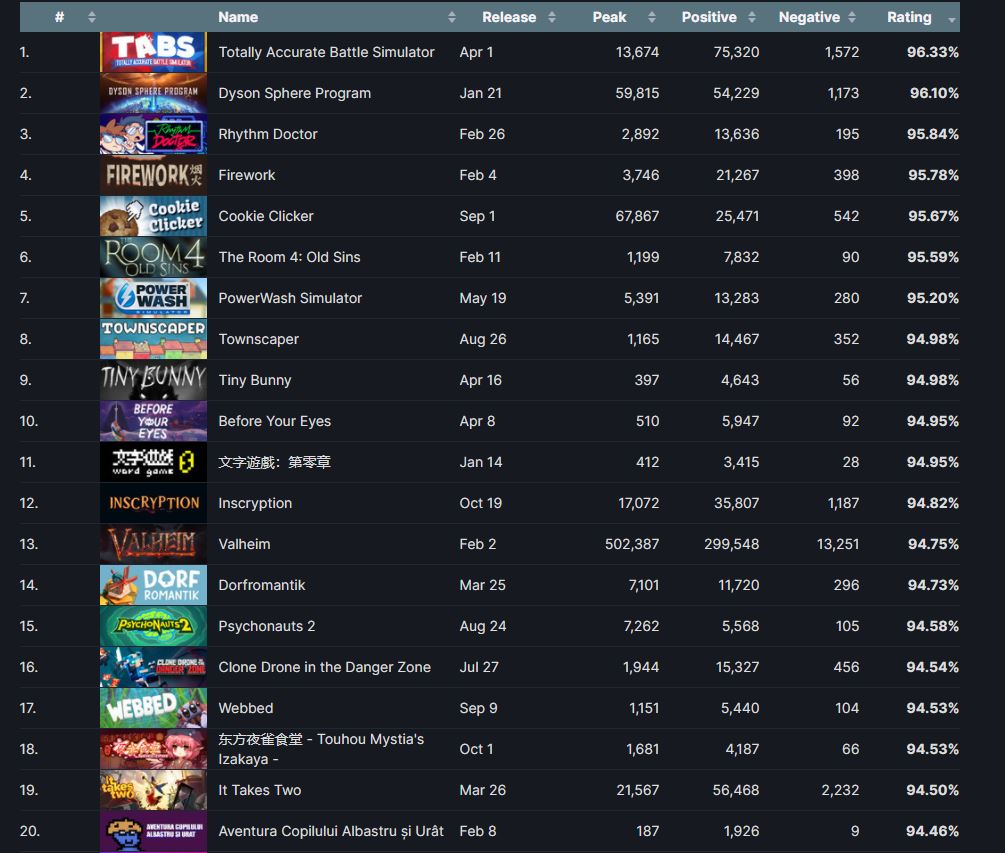The width and height of the screenshot is (1005, 853).
Task: Open the PowerWash Simulator logo image
Action: click(x=153, y=298)
